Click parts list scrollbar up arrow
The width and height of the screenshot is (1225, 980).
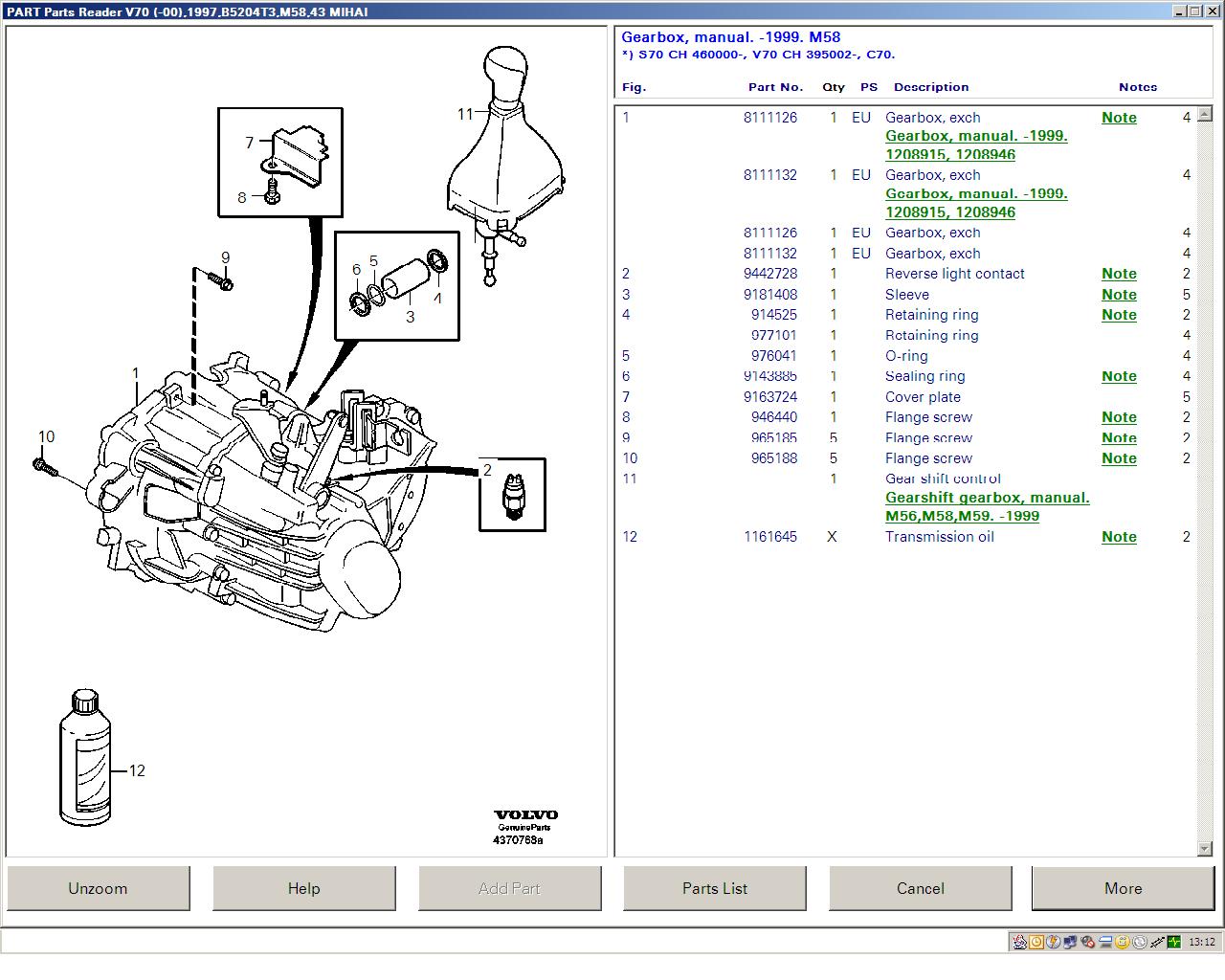click(1205, 113)
